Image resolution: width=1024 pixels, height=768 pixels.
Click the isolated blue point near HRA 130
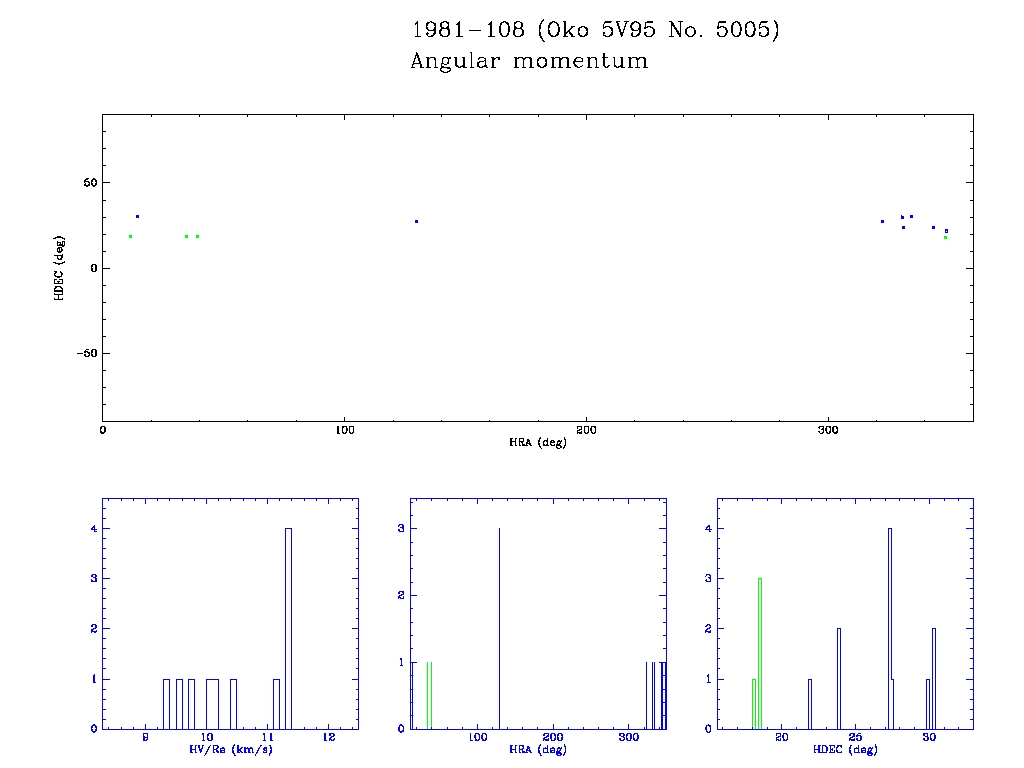(416, 221)
